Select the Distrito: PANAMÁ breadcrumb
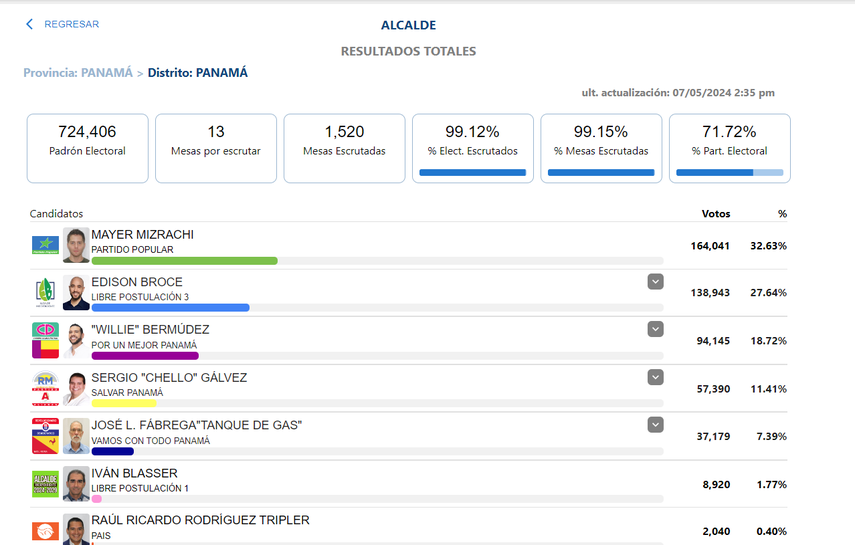 coord(197,73)
